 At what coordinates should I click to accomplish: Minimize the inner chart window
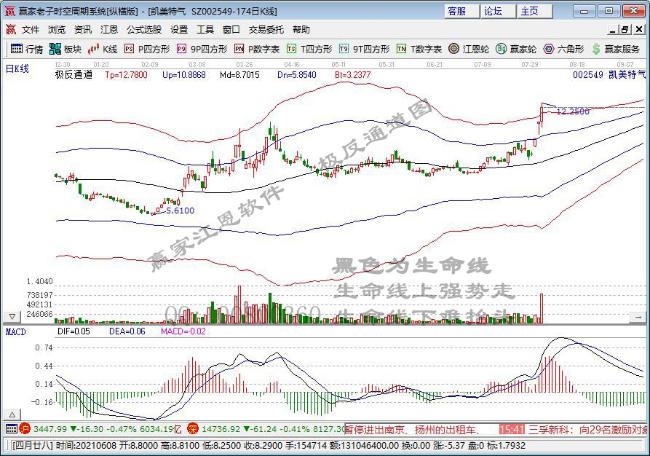(x=613, y=29)
